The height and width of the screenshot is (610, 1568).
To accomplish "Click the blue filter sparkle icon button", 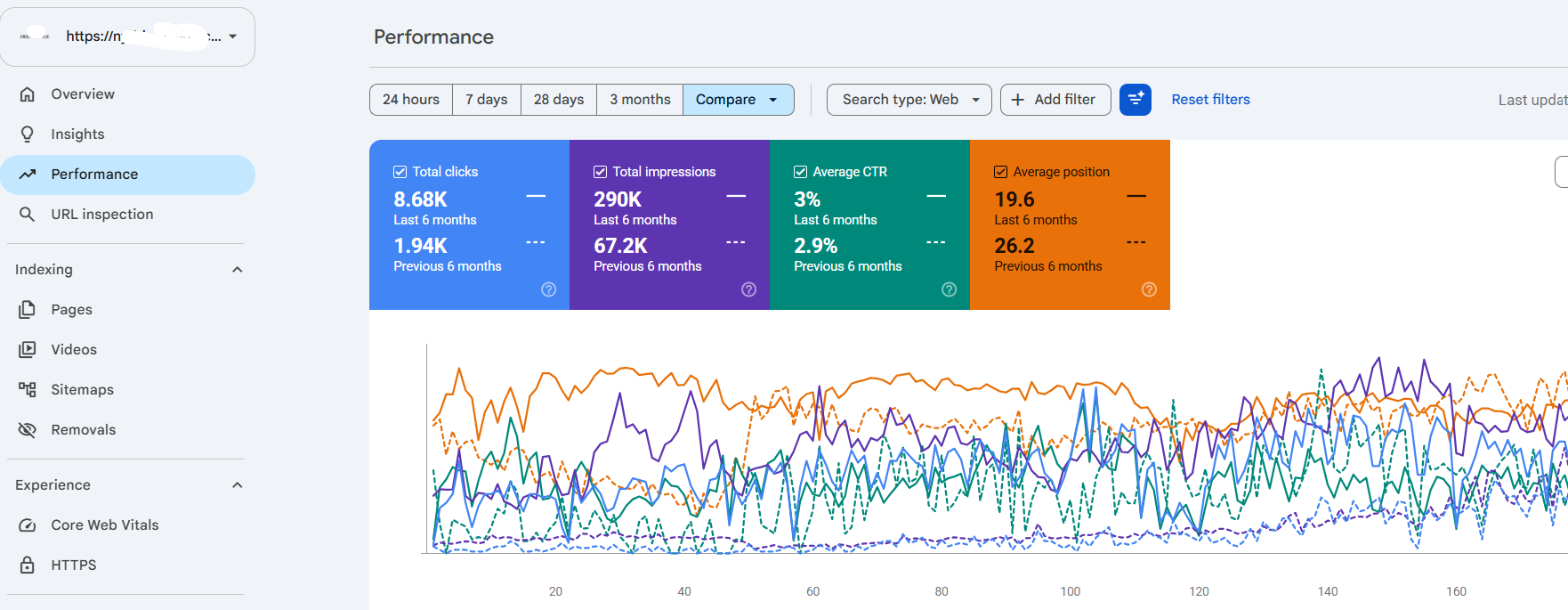I will pos(1136,100).
